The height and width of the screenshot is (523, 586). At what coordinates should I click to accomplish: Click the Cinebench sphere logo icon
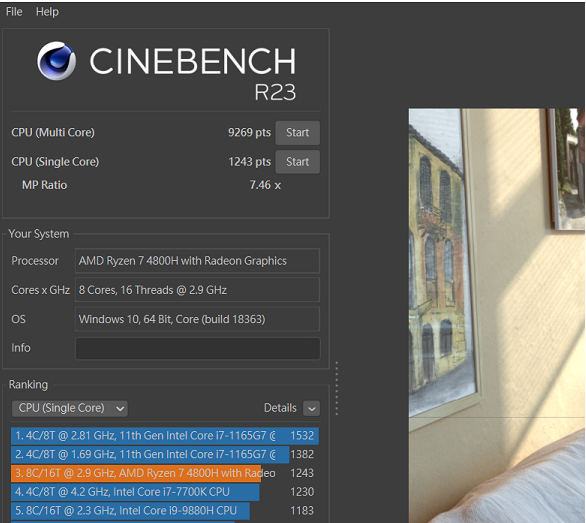(x=56, y=61)
